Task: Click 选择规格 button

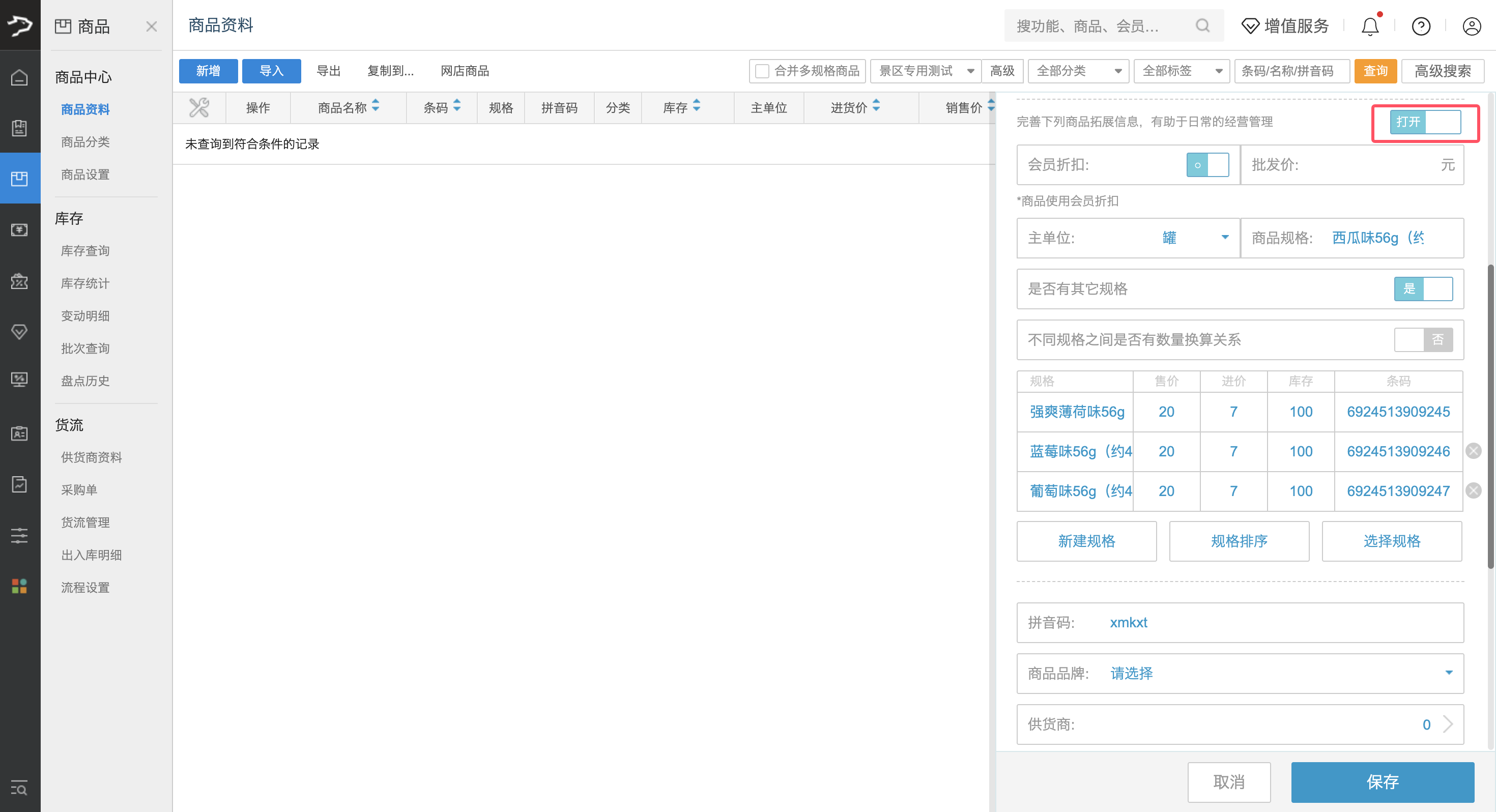Action: tap(1392, 541)
